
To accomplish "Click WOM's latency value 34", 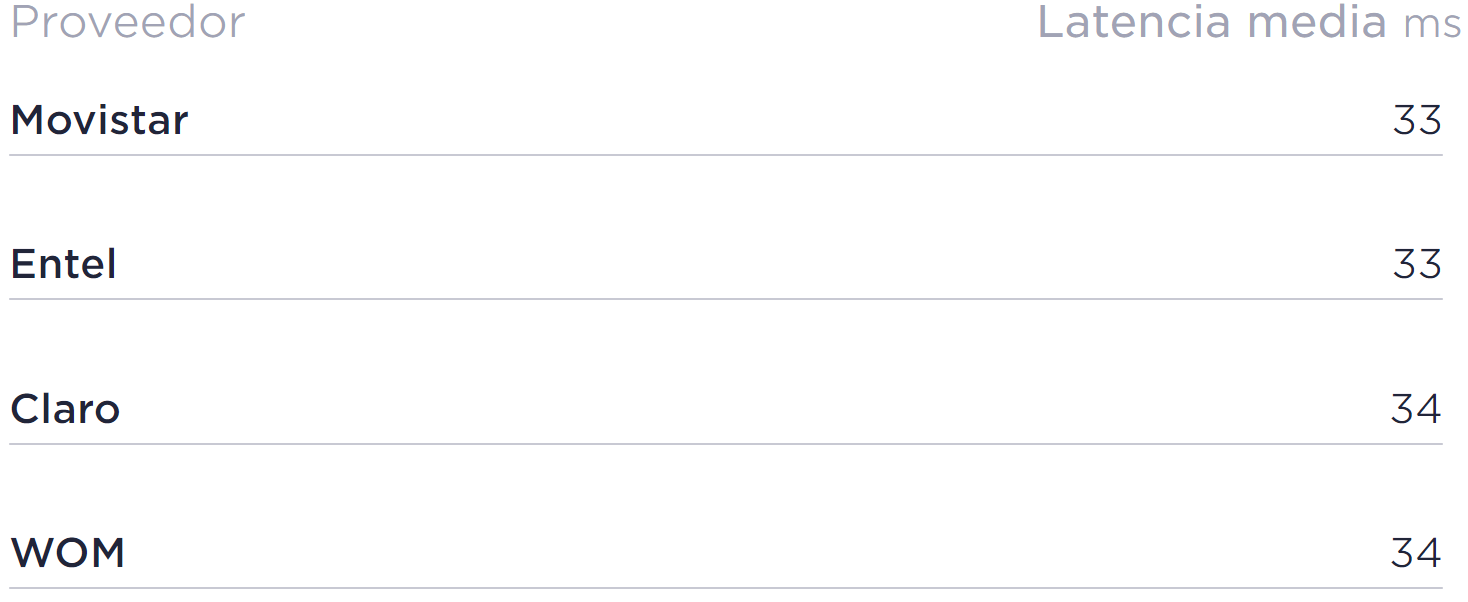I will (1415, 553).
